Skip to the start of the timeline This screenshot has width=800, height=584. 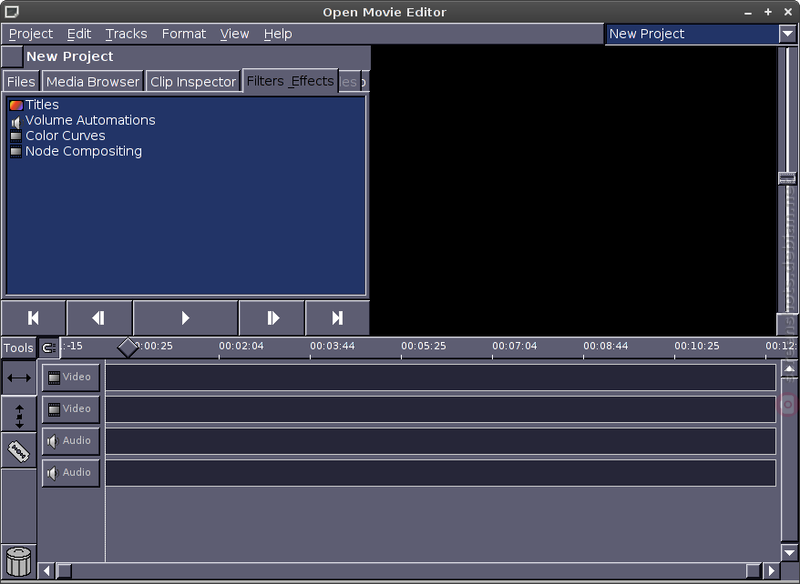(33, 318)
